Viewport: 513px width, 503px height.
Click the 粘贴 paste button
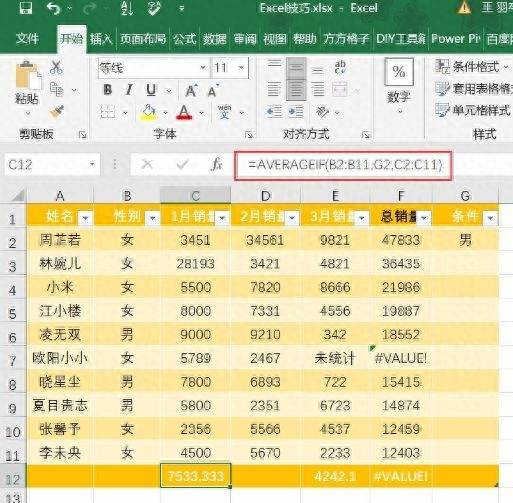point(26,87)
